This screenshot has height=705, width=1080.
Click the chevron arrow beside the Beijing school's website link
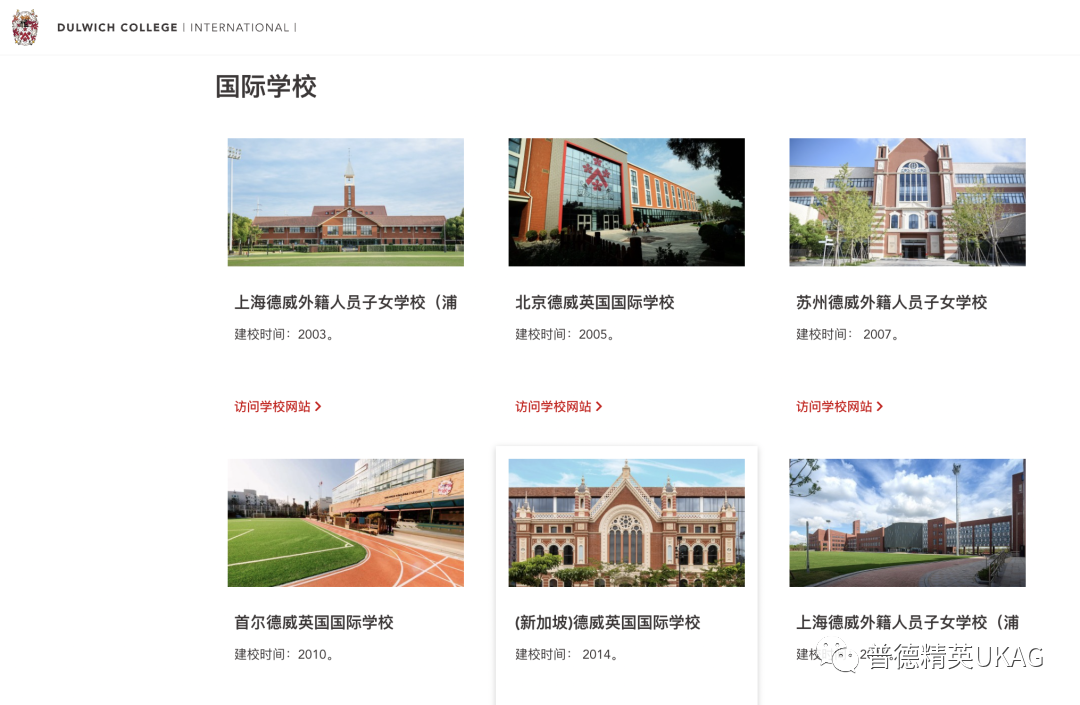[599, 407]
